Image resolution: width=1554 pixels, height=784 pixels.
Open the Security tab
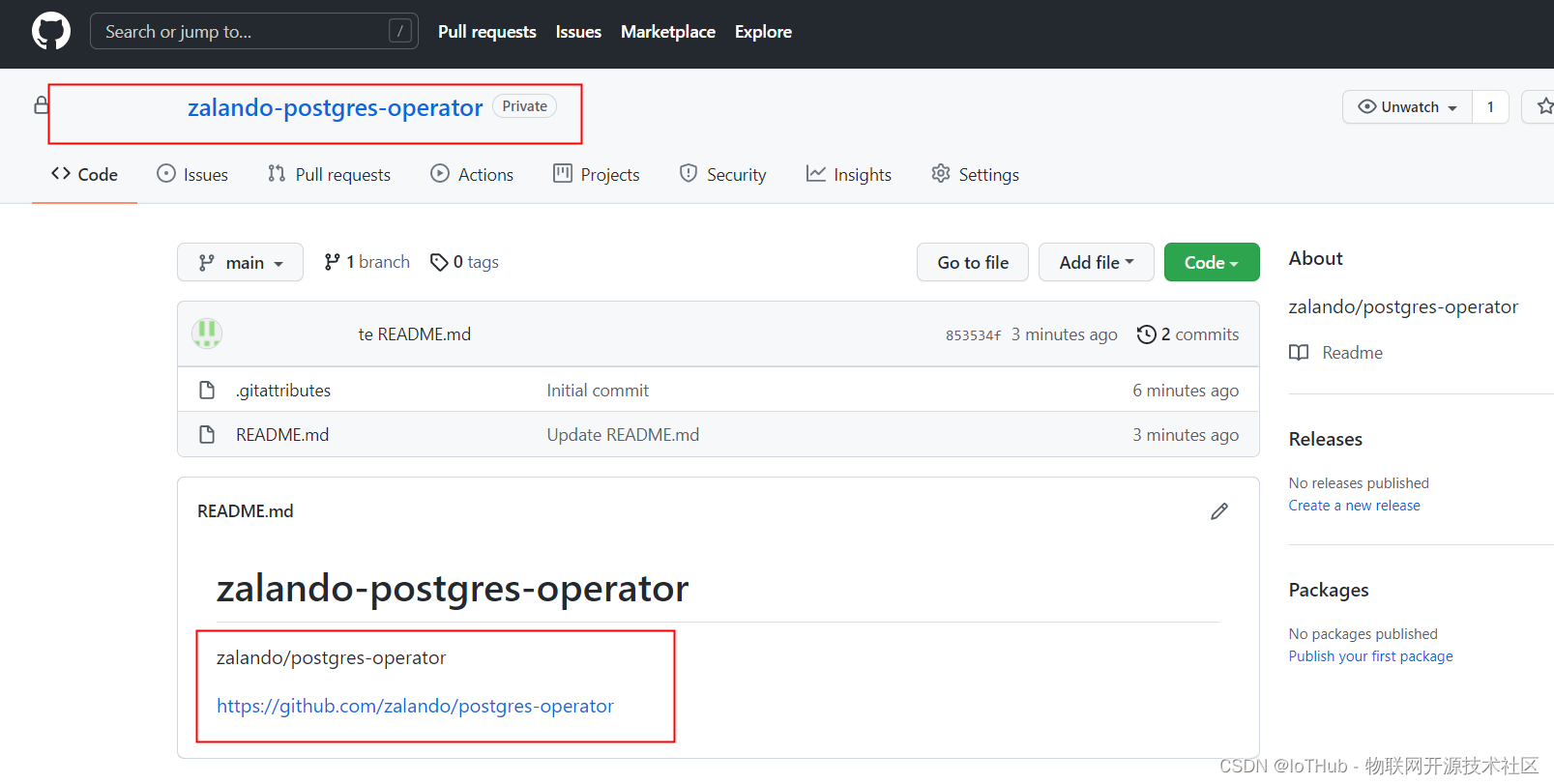[722, 174]
